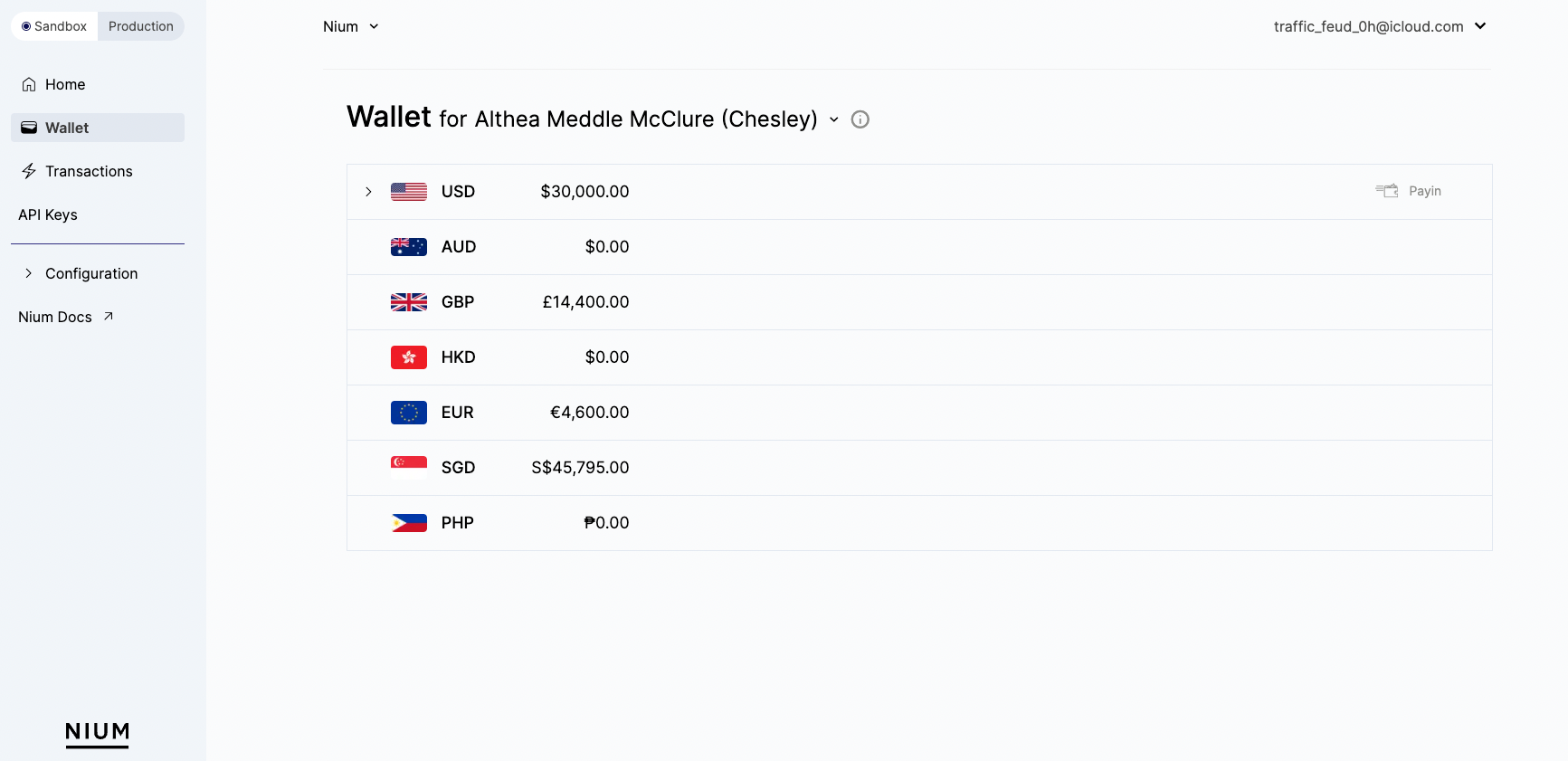Open the Wallet menu item
The image size is (1568, 761).
click(98, 128)
